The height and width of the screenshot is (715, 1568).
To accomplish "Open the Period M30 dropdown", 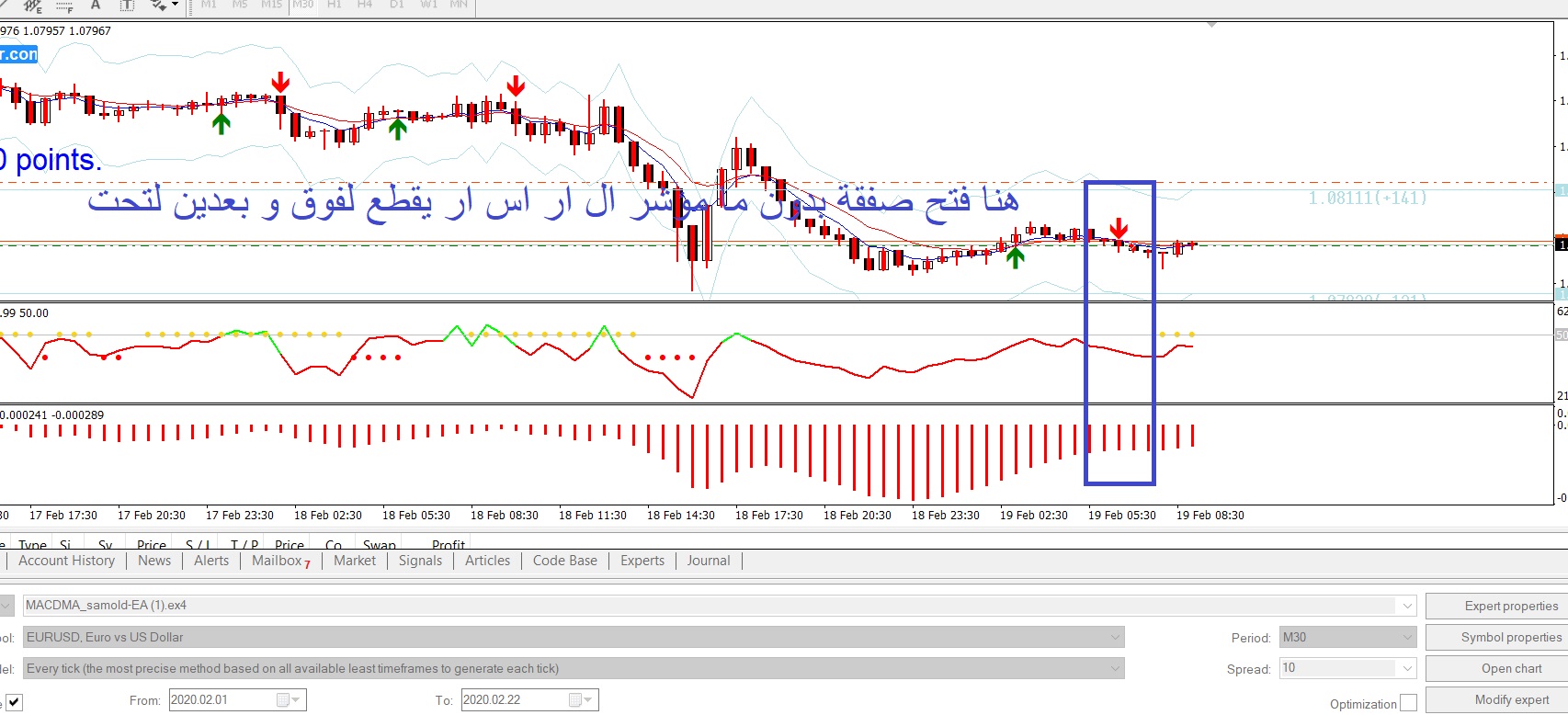I will tap(1406, 638).
